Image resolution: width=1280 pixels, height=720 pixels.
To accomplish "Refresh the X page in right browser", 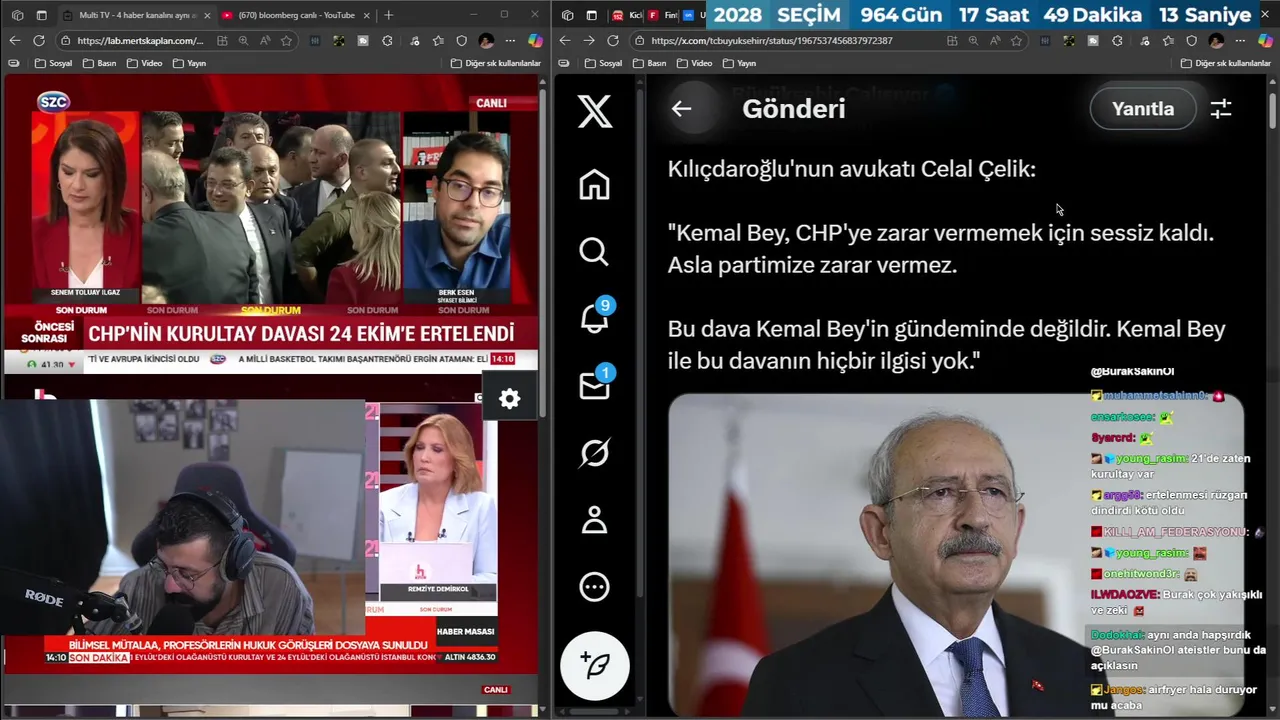I will 613,41.
